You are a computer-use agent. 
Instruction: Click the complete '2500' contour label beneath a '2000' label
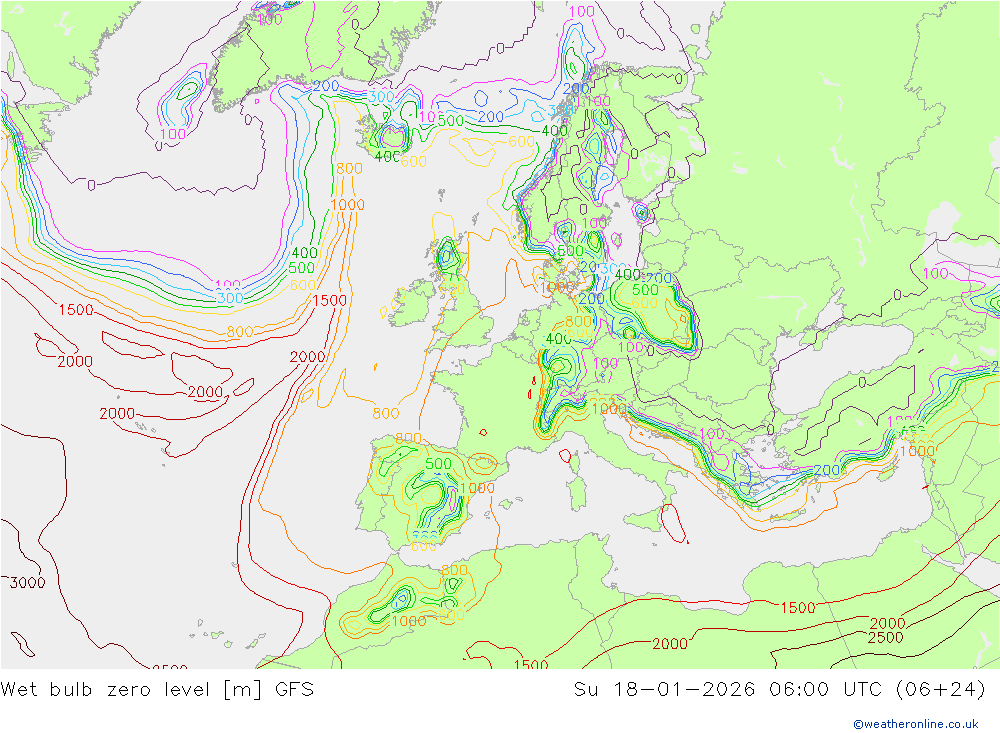coord(885,637)
